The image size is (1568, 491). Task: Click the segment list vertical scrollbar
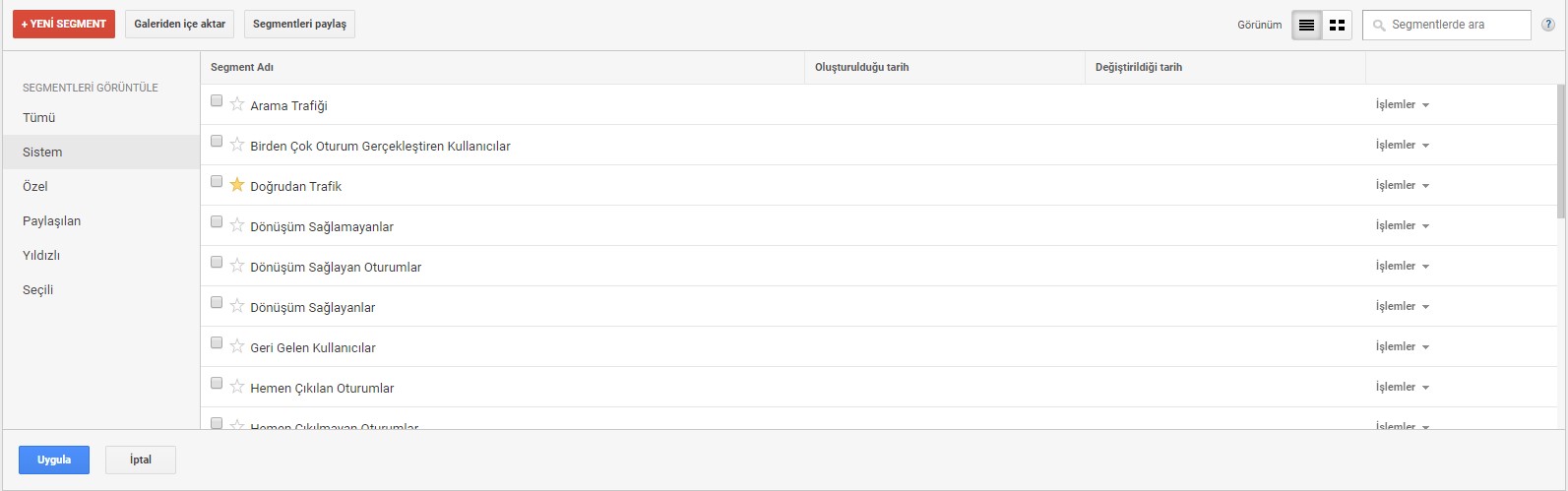point(1561,153)
